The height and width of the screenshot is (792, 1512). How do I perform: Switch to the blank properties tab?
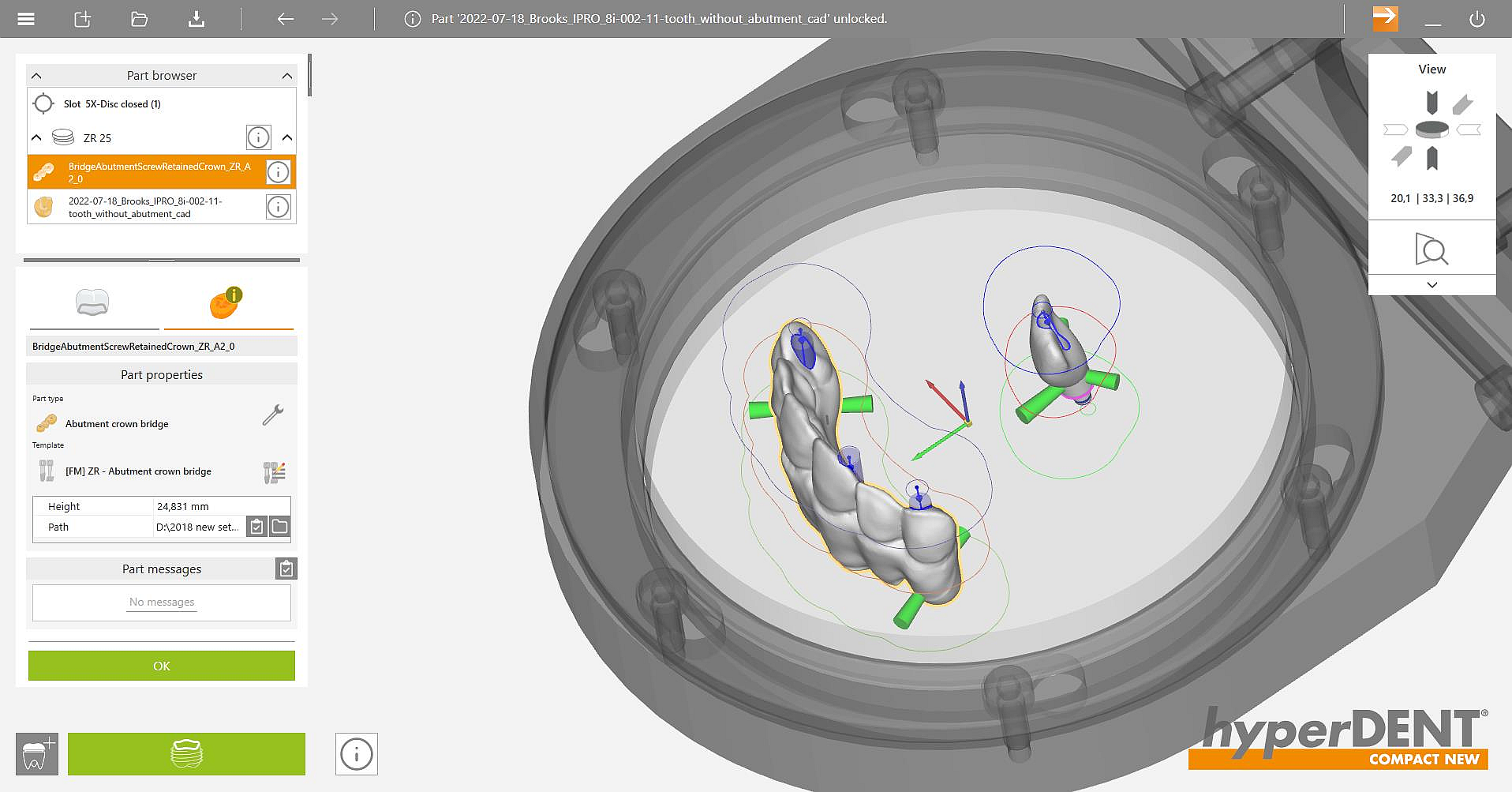click(x=93, y=303)
